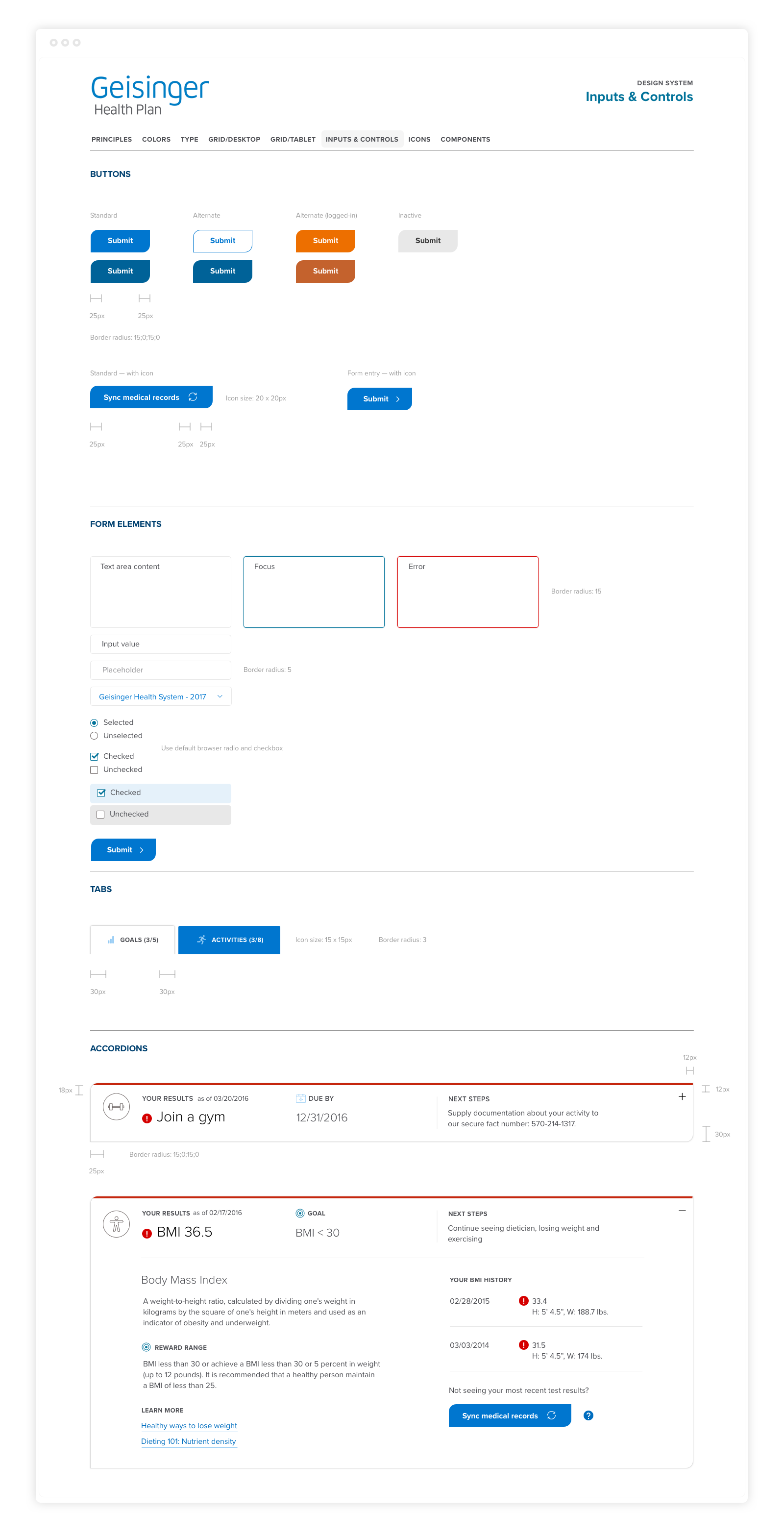Click the dark filled Alternate Submit button
The width and height of the screenshot is (784, 1538).
point(222,271)
